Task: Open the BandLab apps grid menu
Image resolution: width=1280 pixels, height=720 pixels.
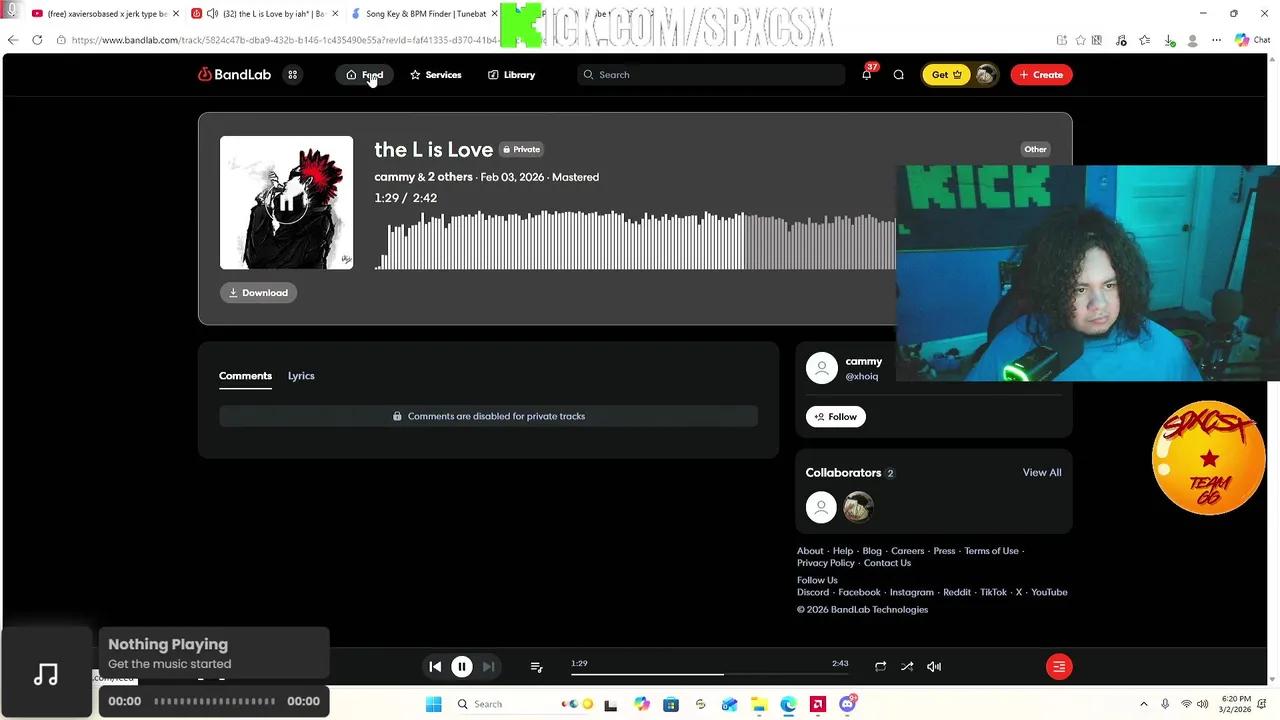Action: click(x=293, y=75)
